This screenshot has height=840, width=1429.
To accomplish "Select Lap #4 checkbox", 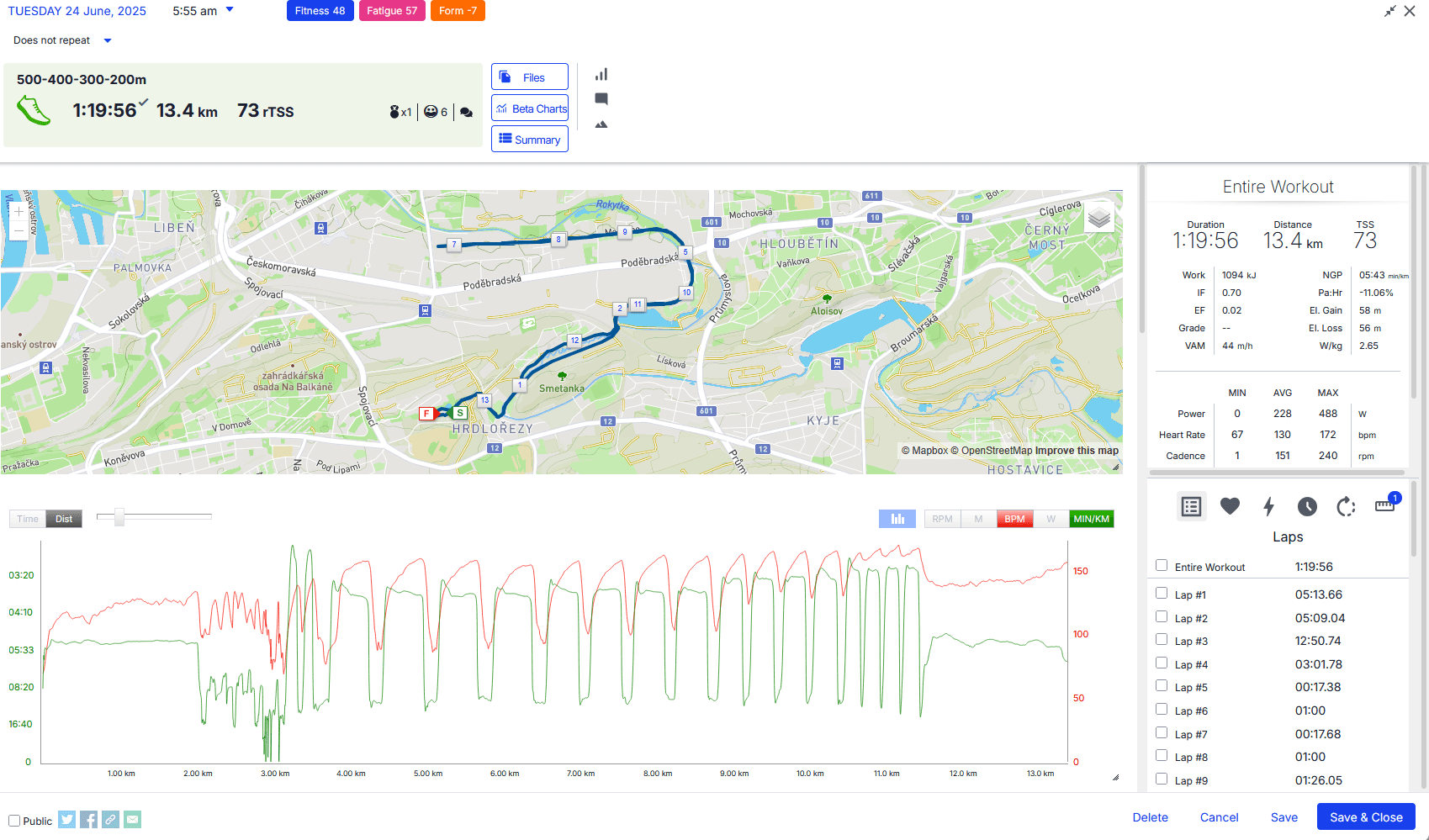I will [1162, 663].
